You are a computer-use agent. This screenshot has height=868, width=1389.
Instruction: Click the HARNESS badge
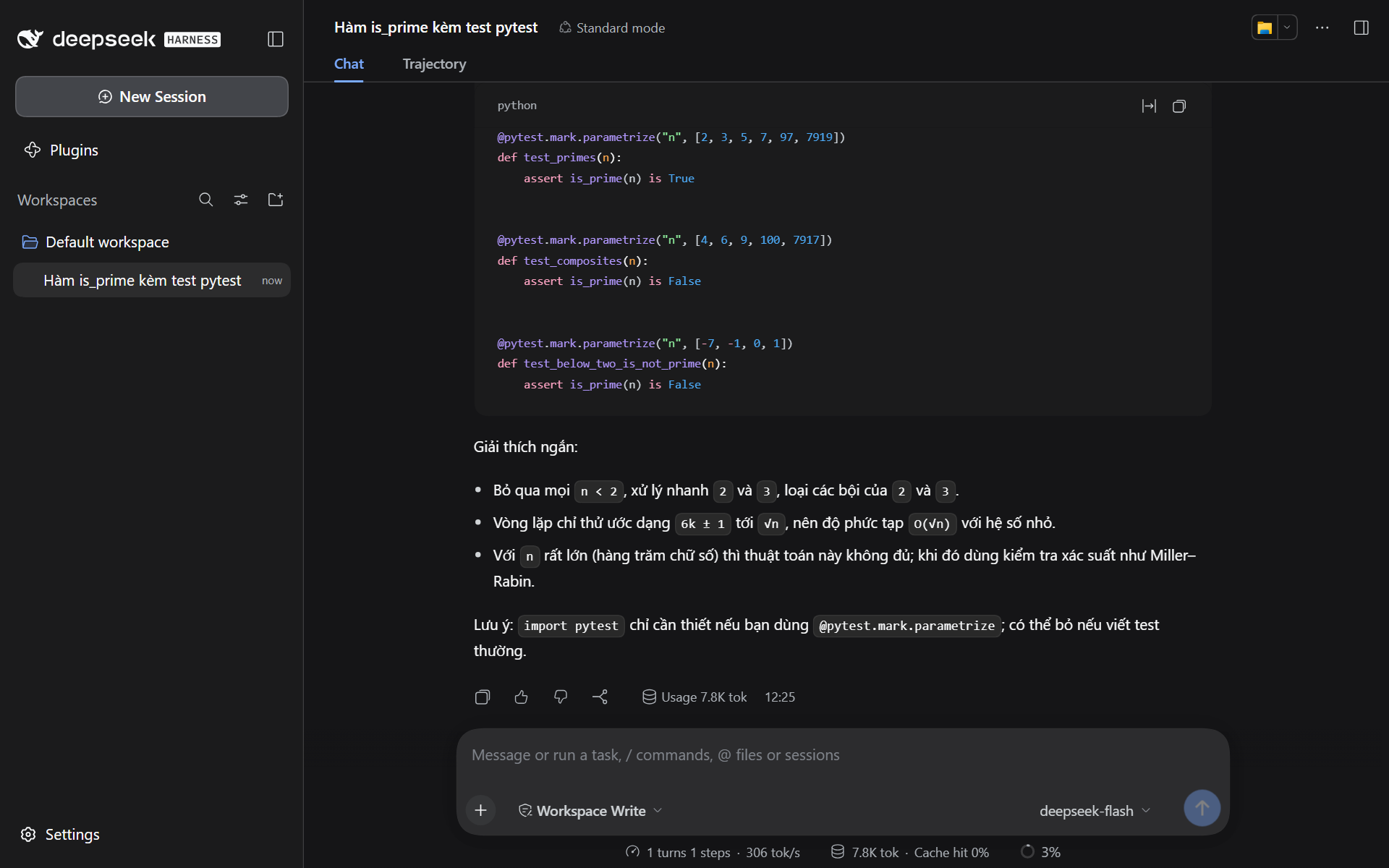[192, 40]
